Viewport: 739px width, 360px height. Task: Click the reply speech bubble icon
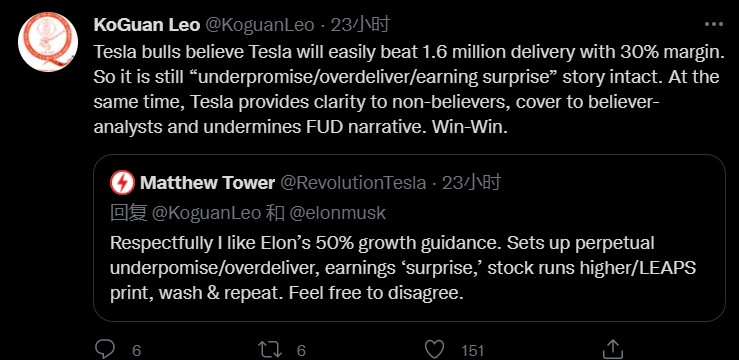coord(105,349)
